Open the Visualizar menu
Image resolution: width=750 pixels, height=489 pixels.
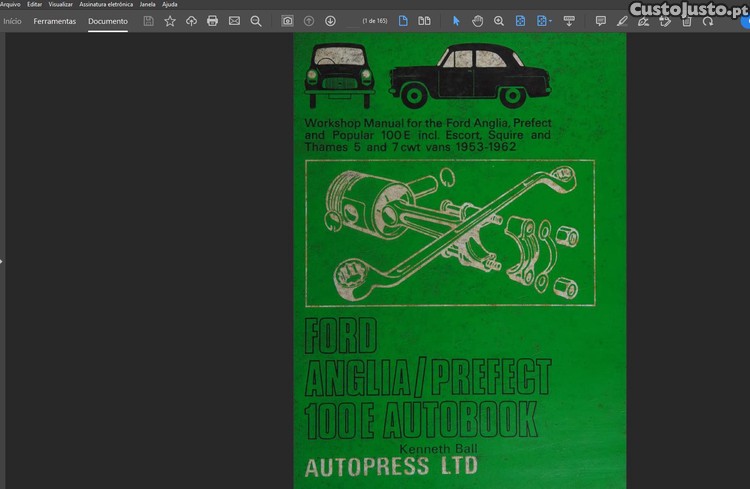pyautogui.click(x=60, y=4)
